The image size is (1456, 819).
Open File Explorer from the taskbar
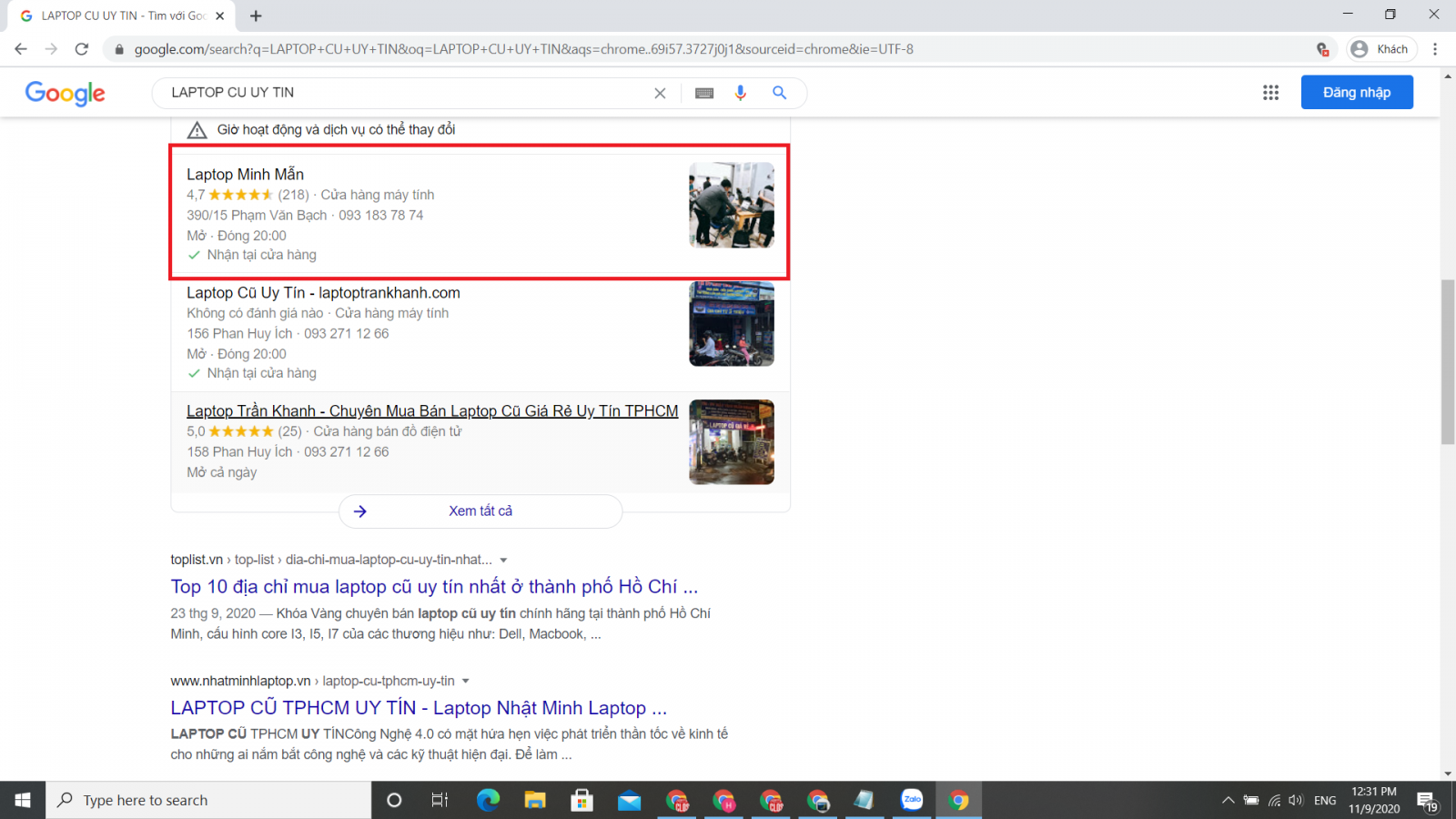pyautogui.click(x=535, y=800)
